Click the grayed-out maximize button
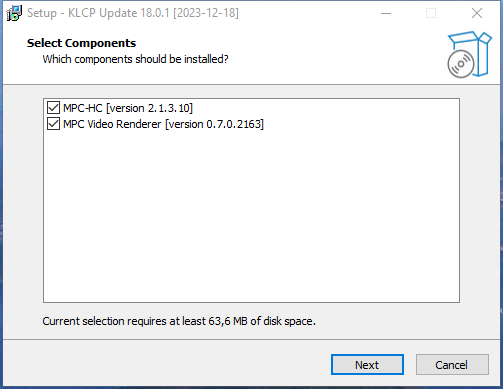Screen dimensions: 503x389 (x=431, y=13)
